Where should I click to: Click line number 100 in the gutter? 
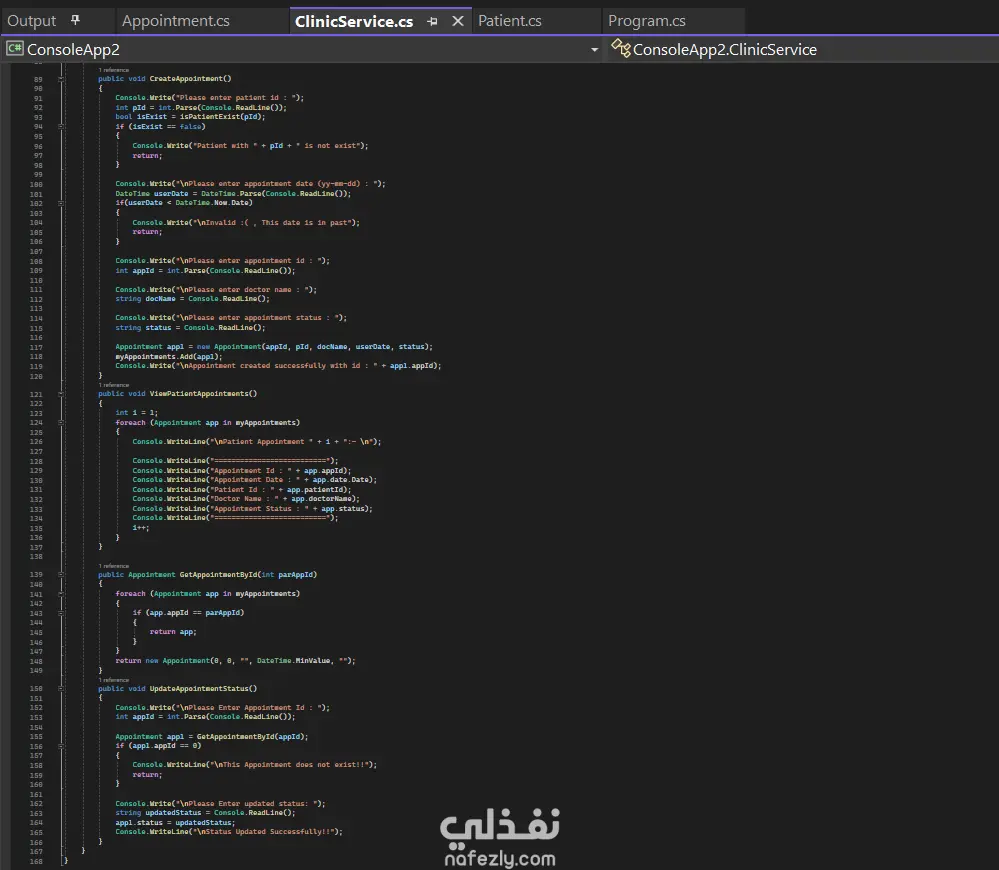(x=36, y=185)
